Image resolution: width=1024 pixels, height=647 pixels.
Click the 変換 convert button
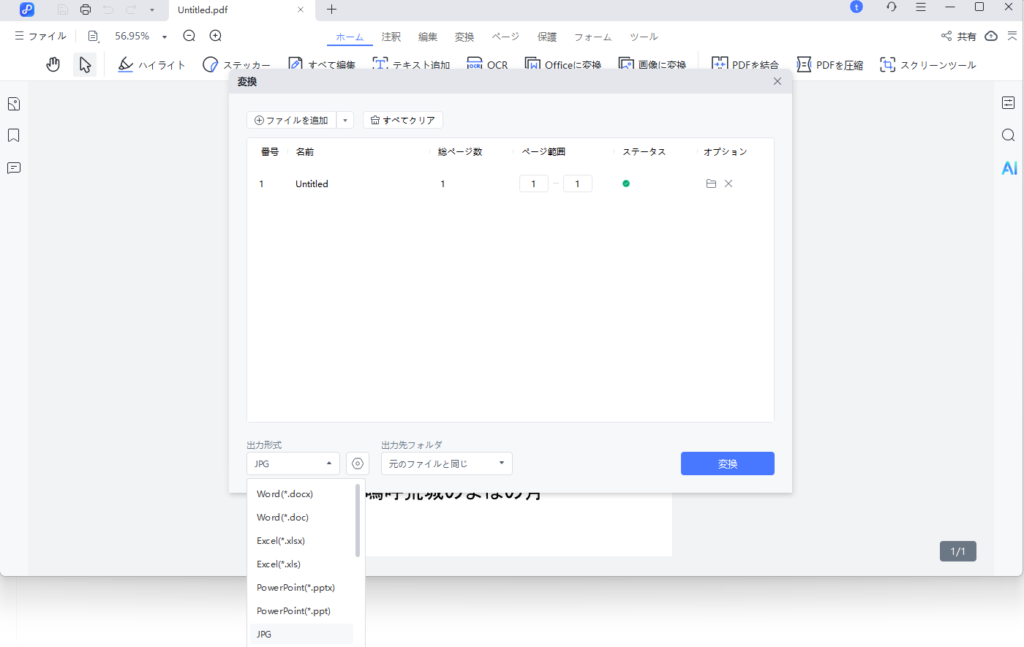pos(727,463)
